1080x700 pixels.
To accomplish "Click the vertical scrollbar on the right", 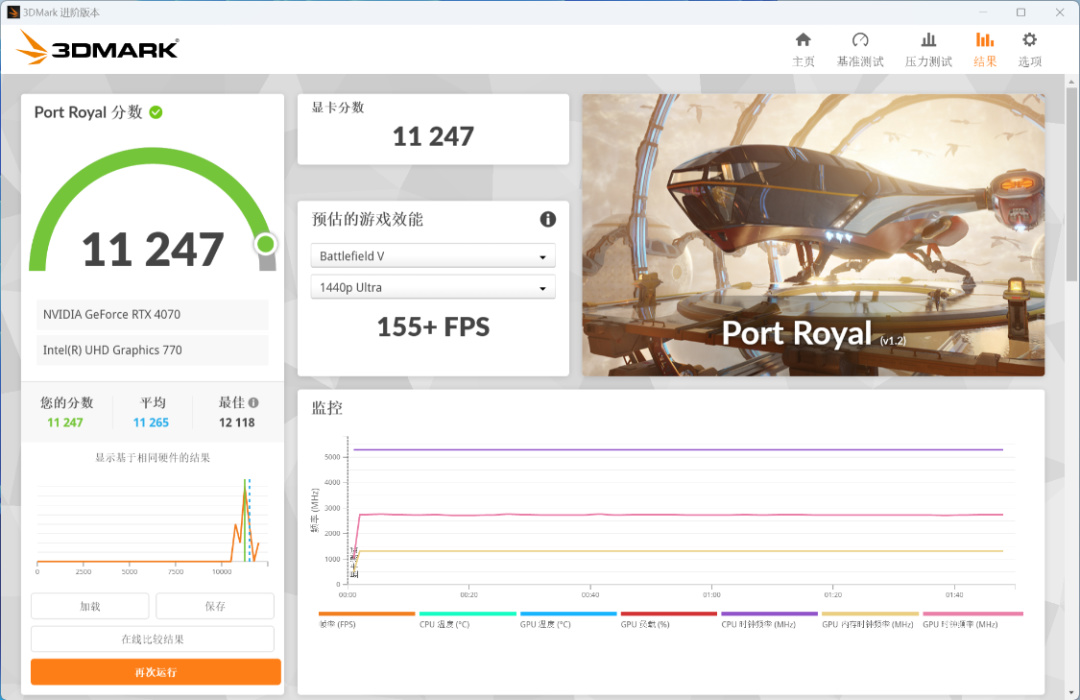I will pyautogui.click(x=1071, y=183).
